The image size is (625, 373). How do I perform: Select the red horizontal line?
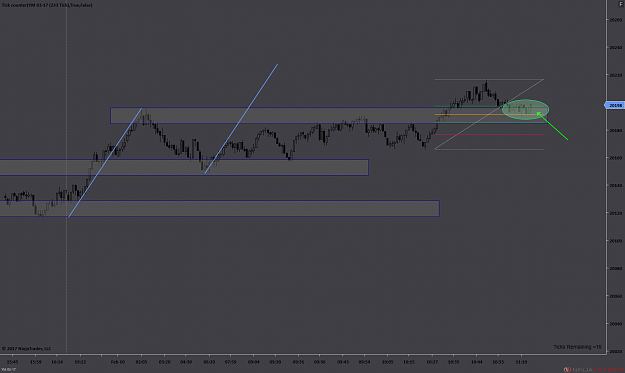[489, 135]
